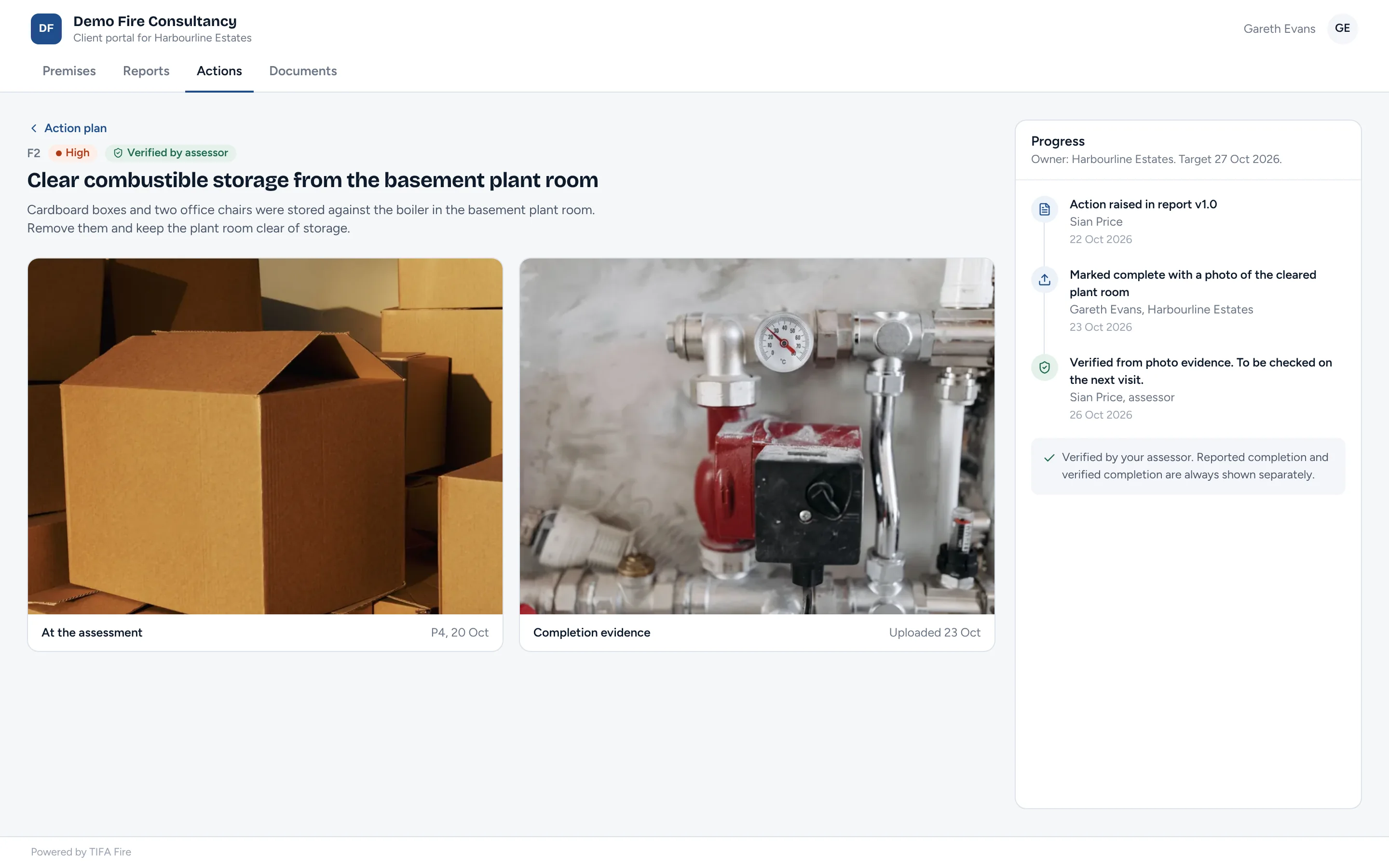Click the back chevron beside Action plan

tap(33, 128)
